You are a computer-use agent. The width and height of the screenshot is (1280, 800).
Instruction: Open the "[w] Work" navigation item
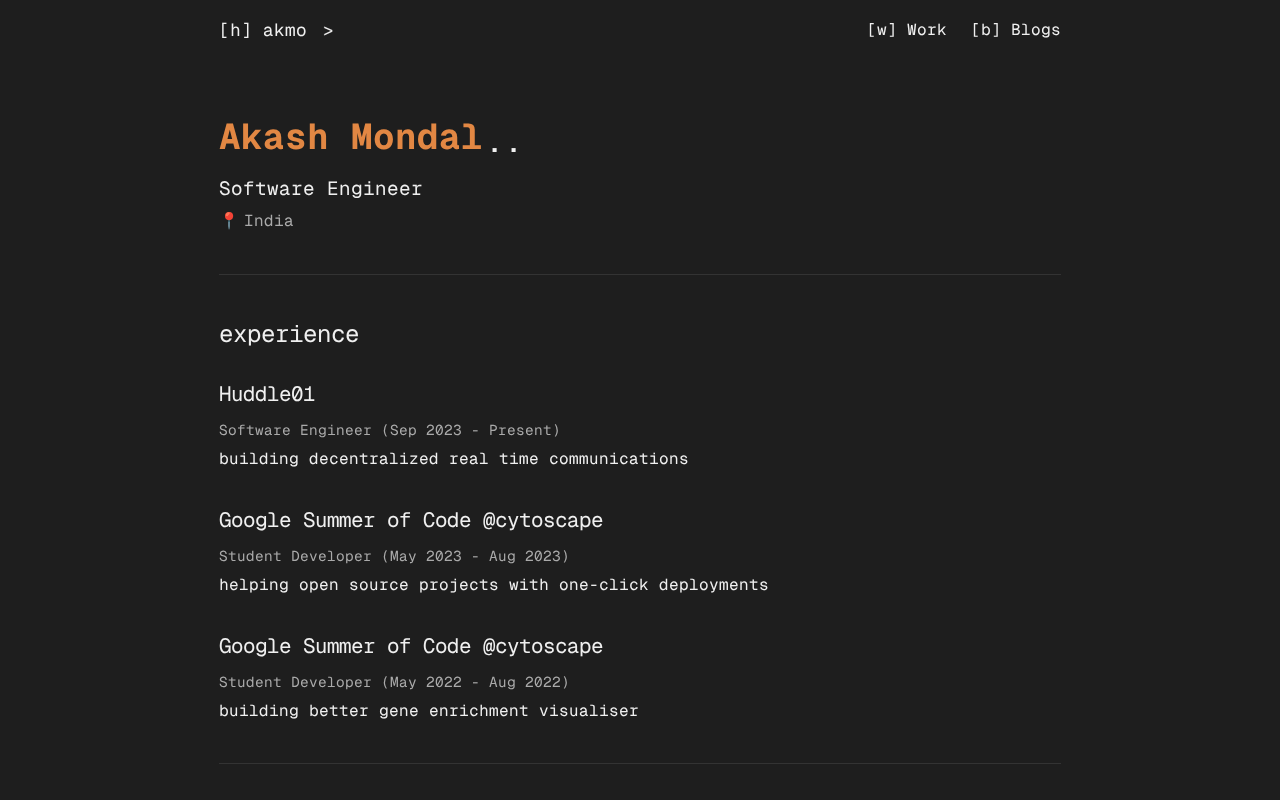click(906, 30)
